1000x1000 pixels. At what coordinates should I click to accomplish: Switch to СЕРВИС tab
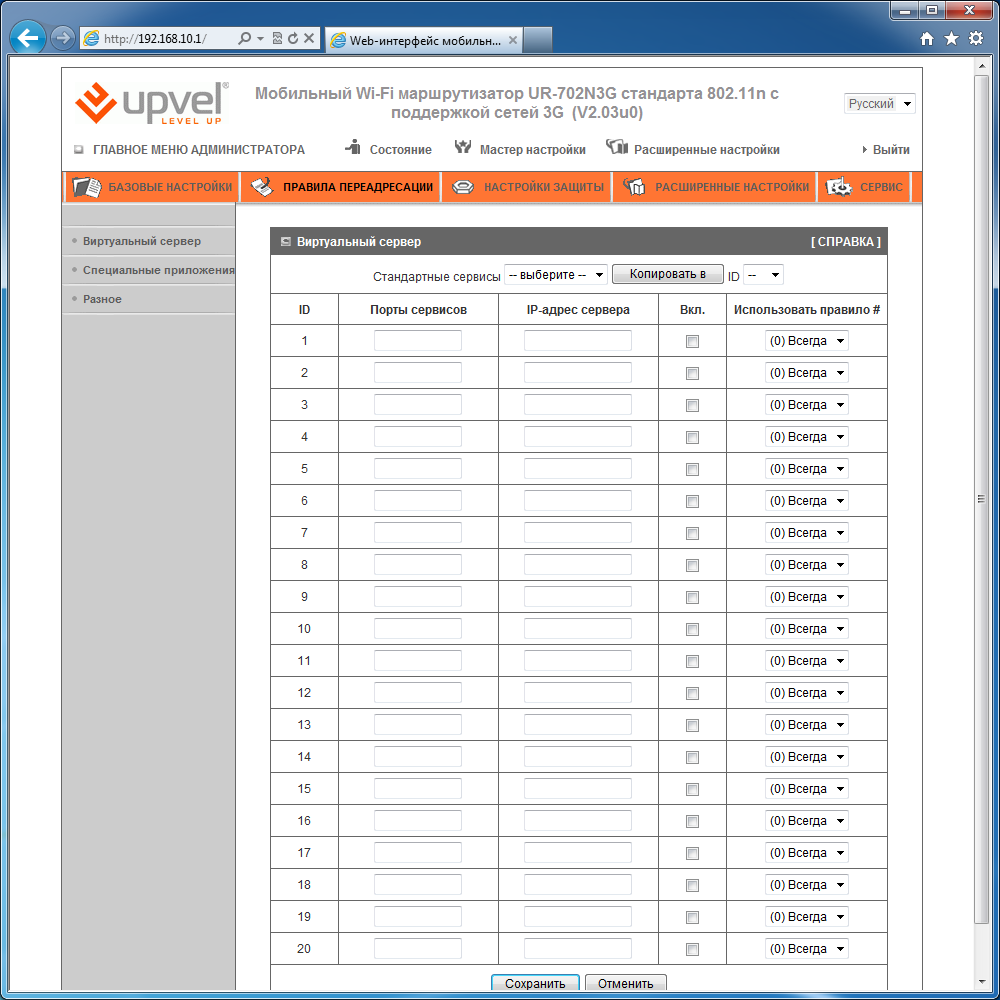tap(881, 187)
